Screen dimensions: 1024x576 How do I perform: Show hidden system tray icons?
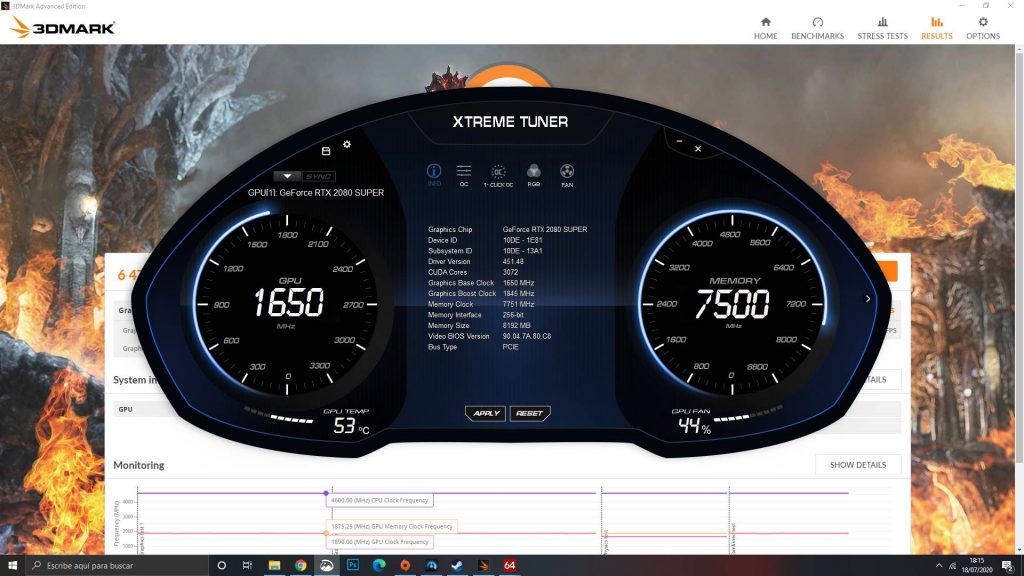click(x=939, y=566)
